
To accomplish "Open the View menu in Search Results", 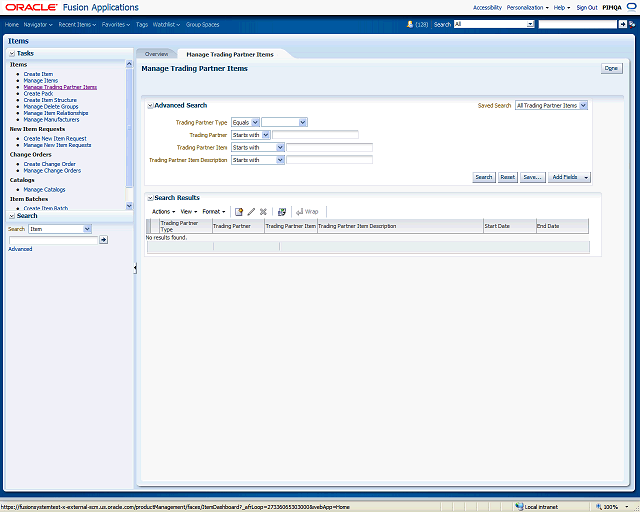I will [189, 211].
